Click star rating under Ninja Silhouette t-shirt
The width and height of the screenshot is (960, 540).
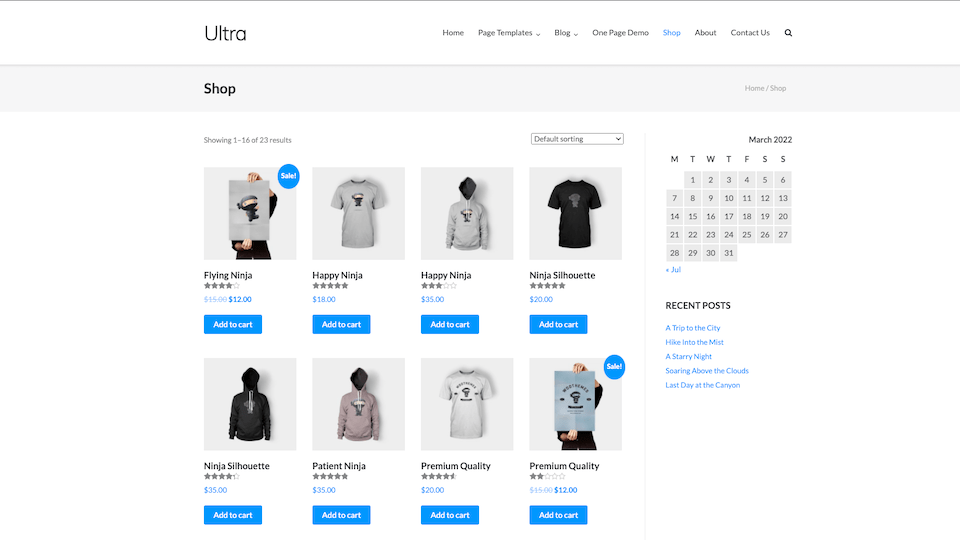[x=547, y=286]
